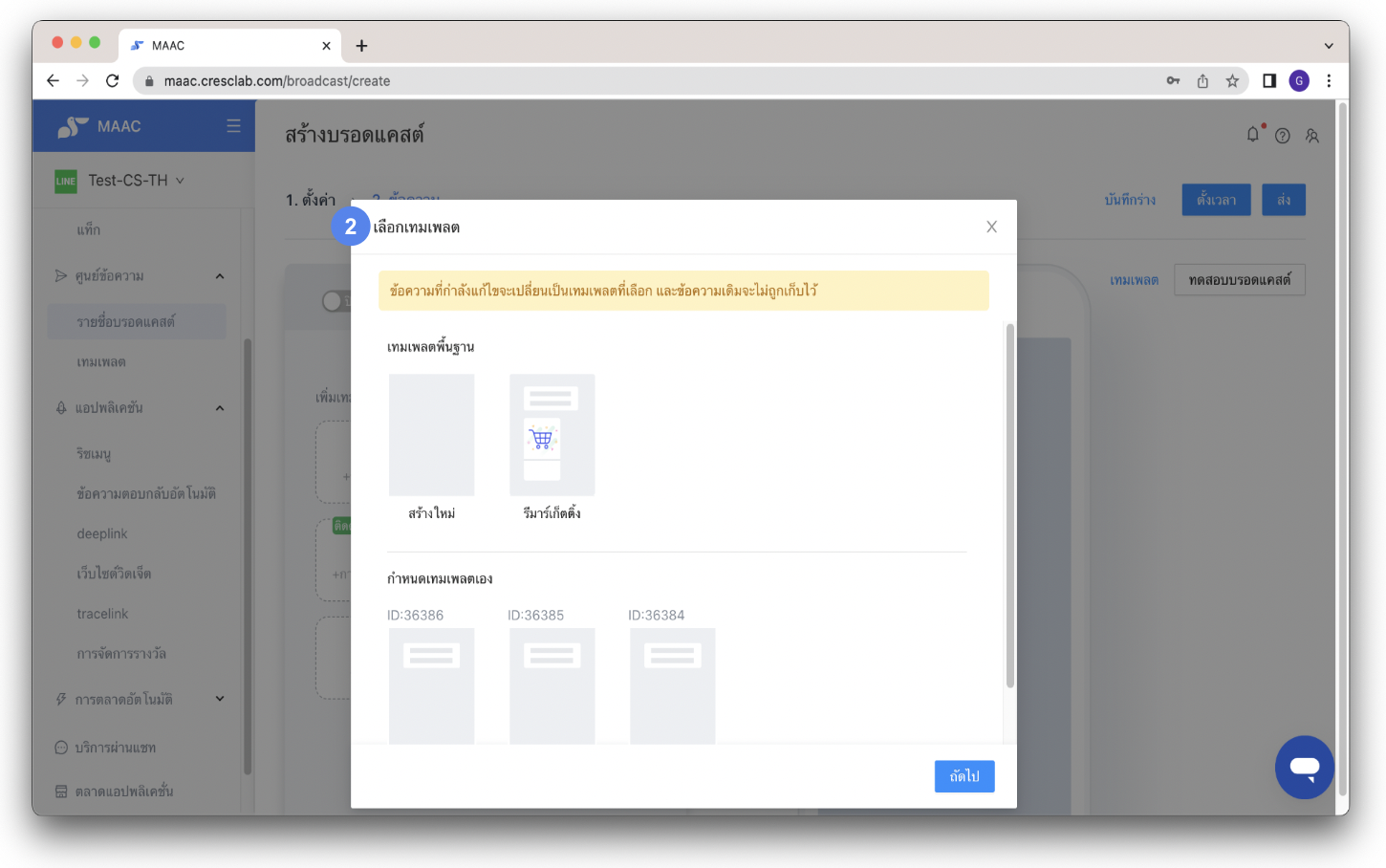Click the browser share icon

pyautogui.click(x=1202, y=81)
